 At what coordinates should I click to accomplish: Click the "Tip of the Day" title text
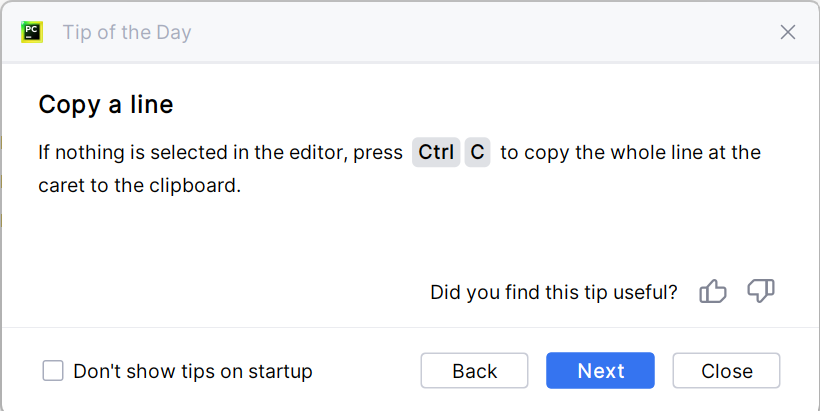[127, 32]
